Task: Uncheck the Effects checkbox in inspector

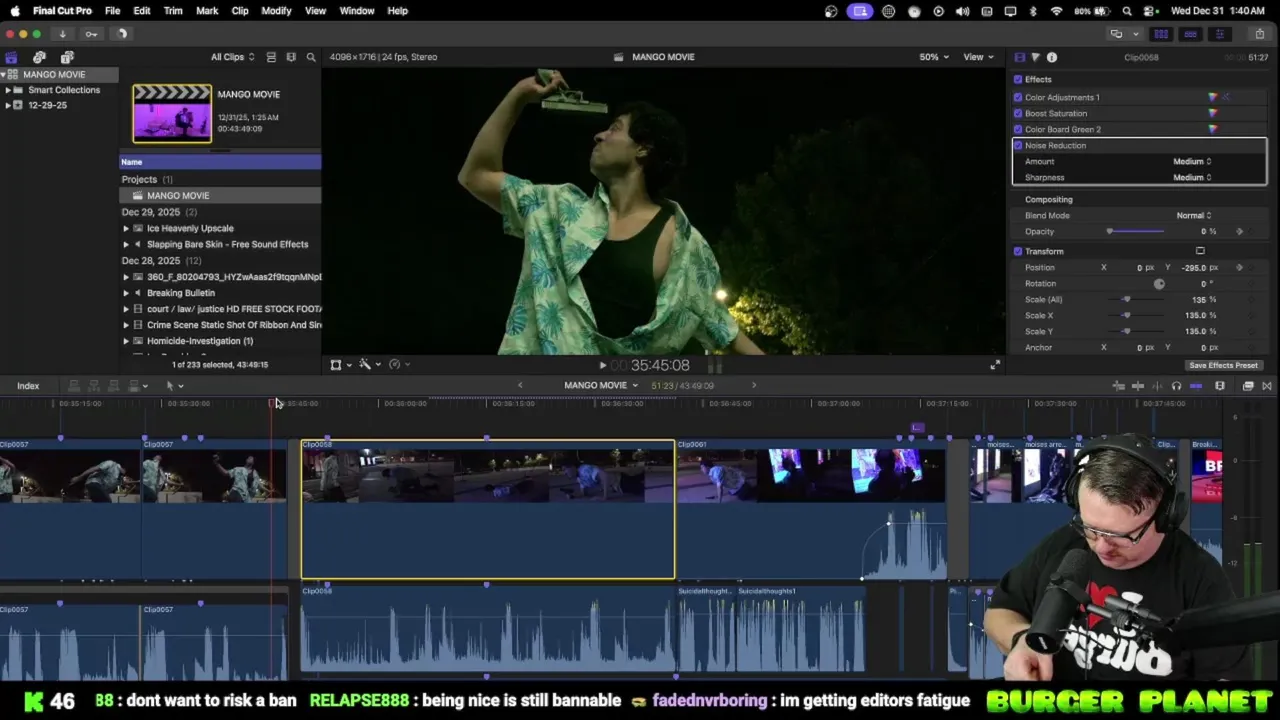Action: point(1018,79)
